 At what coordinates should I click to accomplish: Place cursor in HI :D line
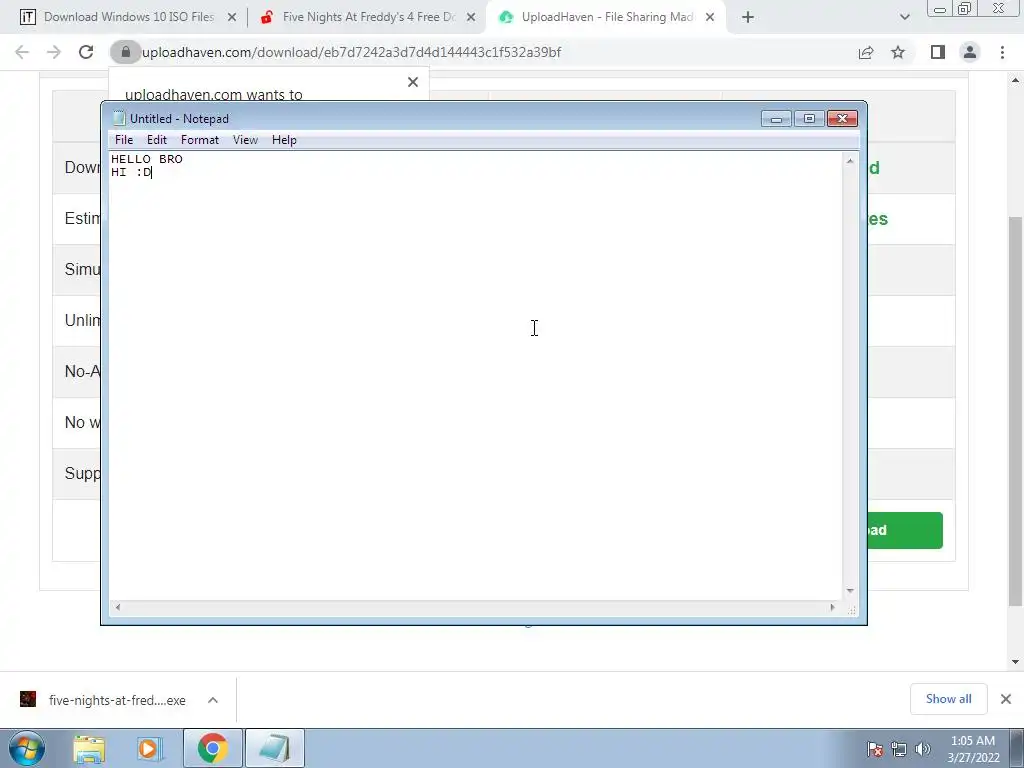pos(131,172)
